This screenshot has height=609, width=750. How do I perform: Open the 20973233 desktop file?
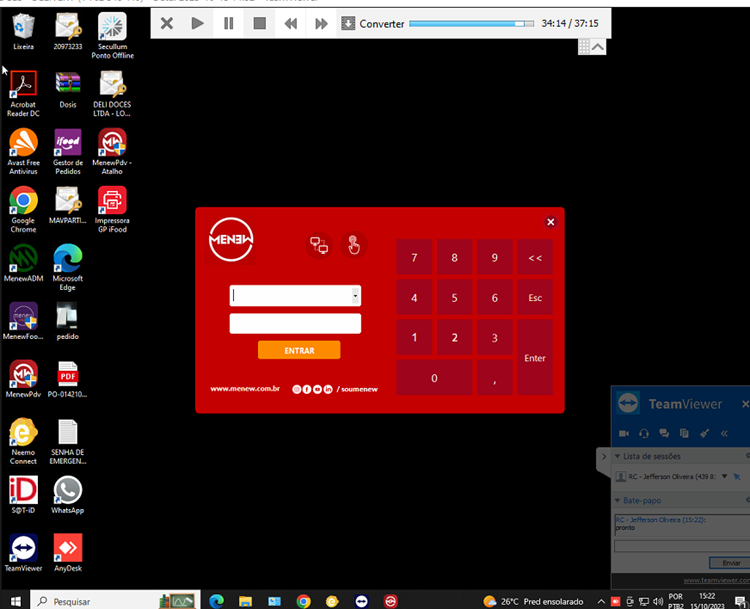tap(67, 32)
